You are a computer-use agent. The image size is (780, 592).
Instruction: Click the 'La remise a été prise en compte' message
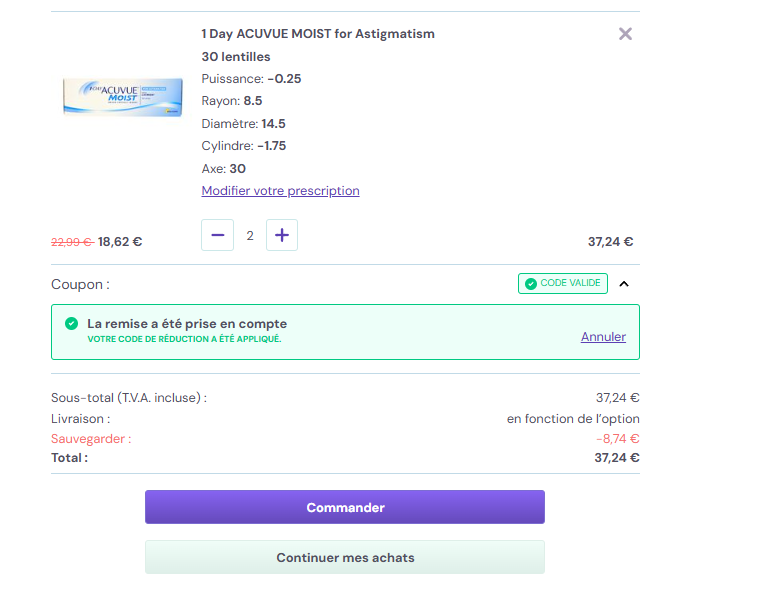[x=187, y=324]
